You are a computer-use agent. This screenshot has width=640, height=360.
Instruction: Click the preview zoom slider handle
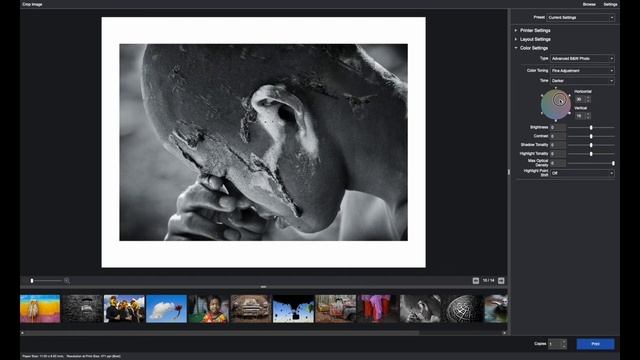tap(32, 281)
